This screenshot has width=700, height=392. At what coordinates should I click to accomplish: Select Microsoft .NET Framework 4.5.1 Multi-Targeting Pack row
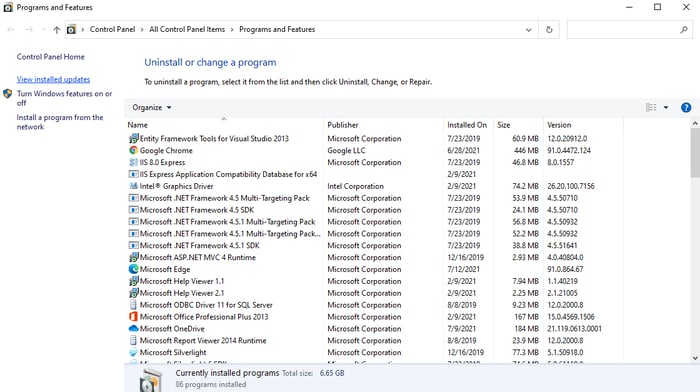pos(228,221)
